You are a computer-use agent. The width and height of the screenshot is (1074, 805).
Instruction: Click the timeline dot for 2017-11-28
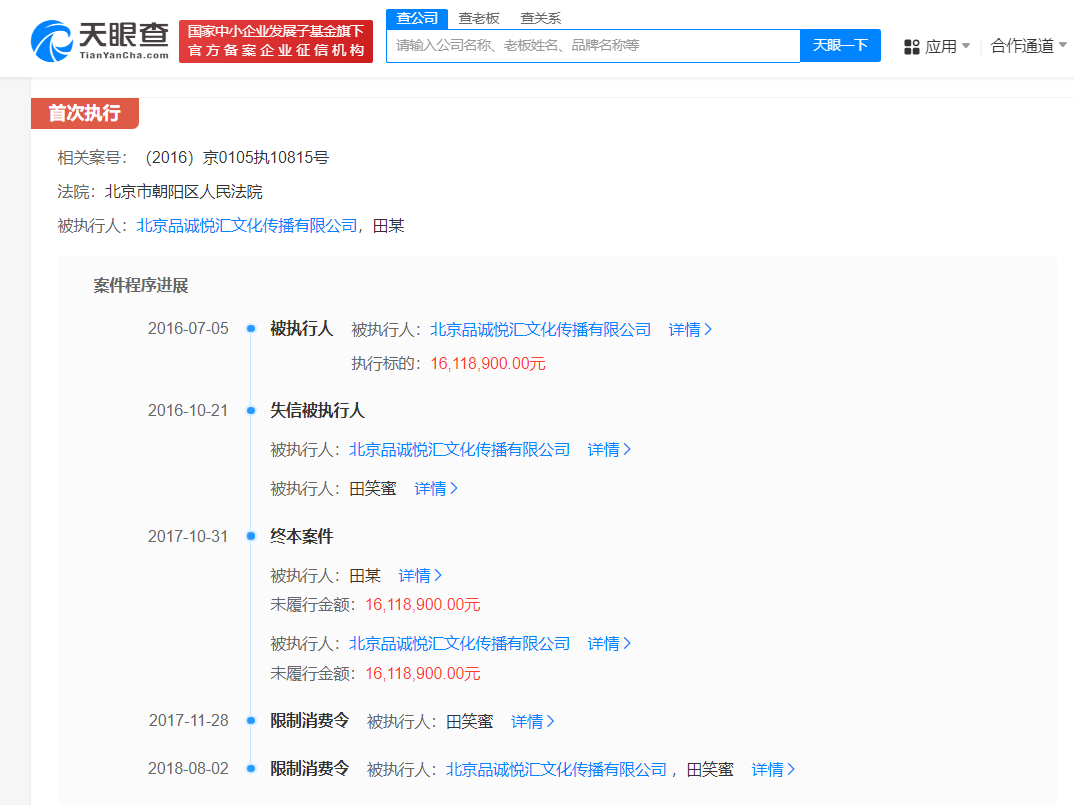coord(252,720)
